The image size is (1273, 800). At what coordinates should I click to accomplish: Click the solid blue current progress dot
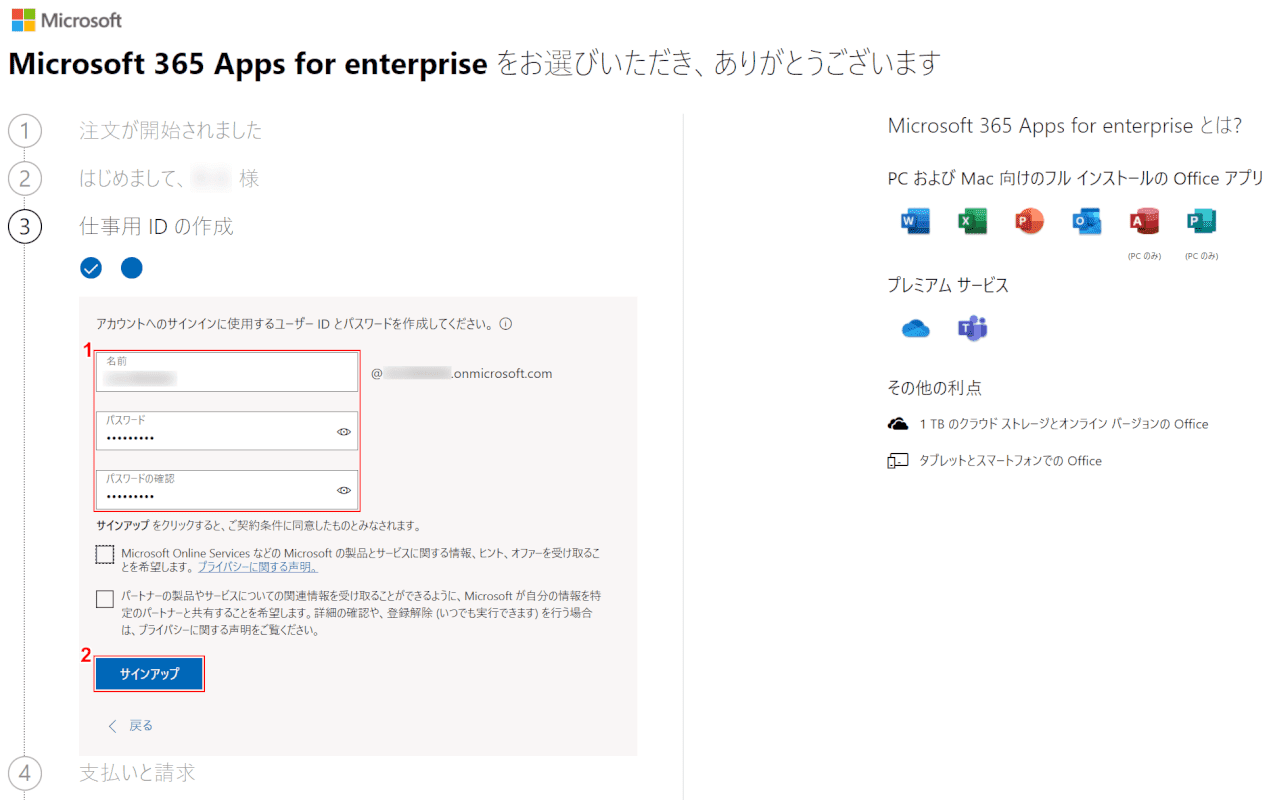[x=132, y=268]
